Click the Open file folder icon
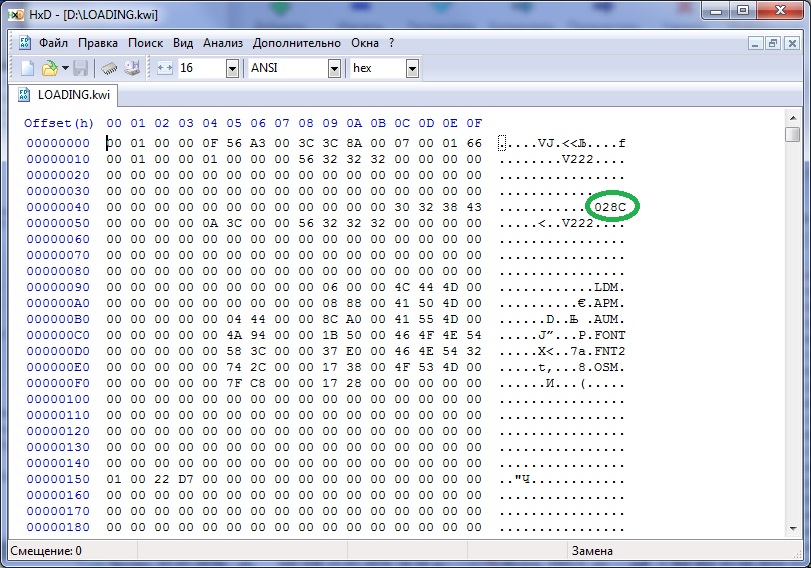This screenshot has height=568, width=811. pos(48,68)
